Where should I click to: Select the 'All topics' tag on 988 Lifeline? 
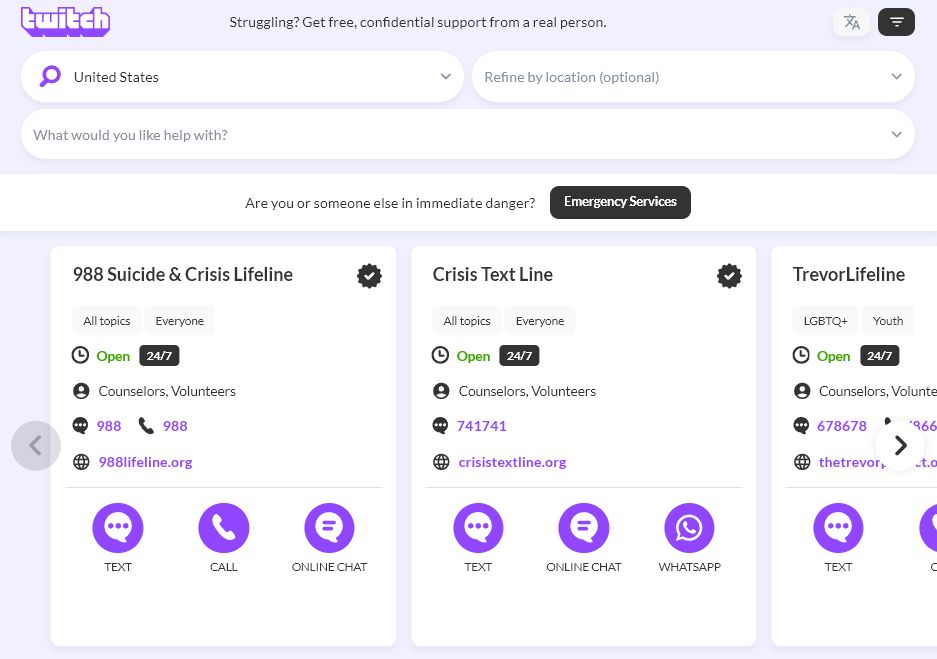pyautogui.click(x=106, y=321)
